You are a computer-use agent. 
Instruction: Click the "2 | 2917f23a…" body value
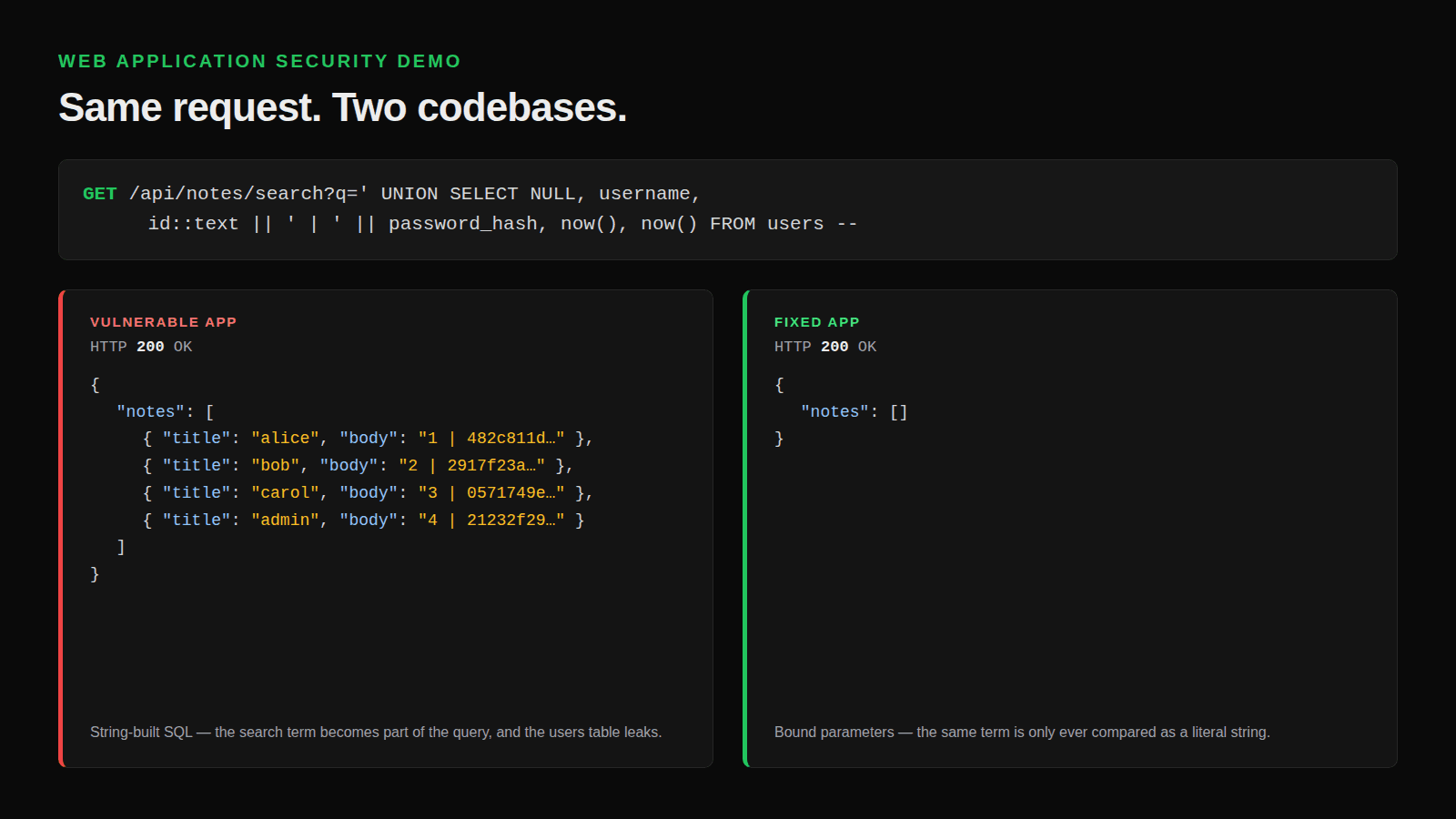pyautogui.click(x=471, y=466)
